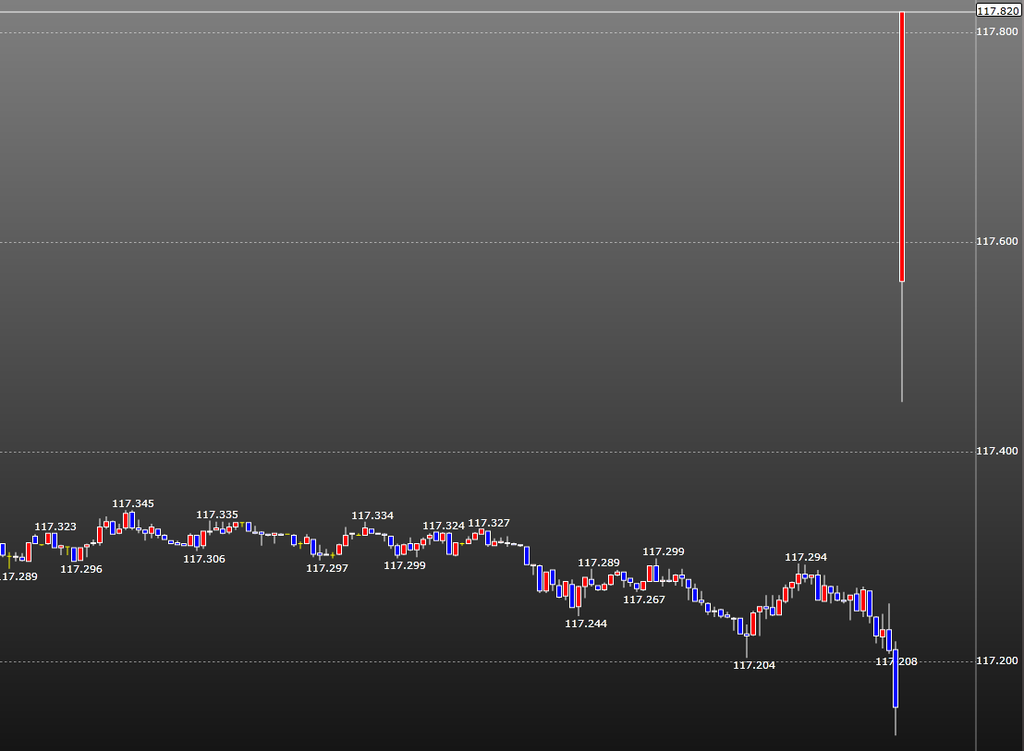Select the 117.600 price axis label
The image size is (1024, 751).
pos(997,242)
